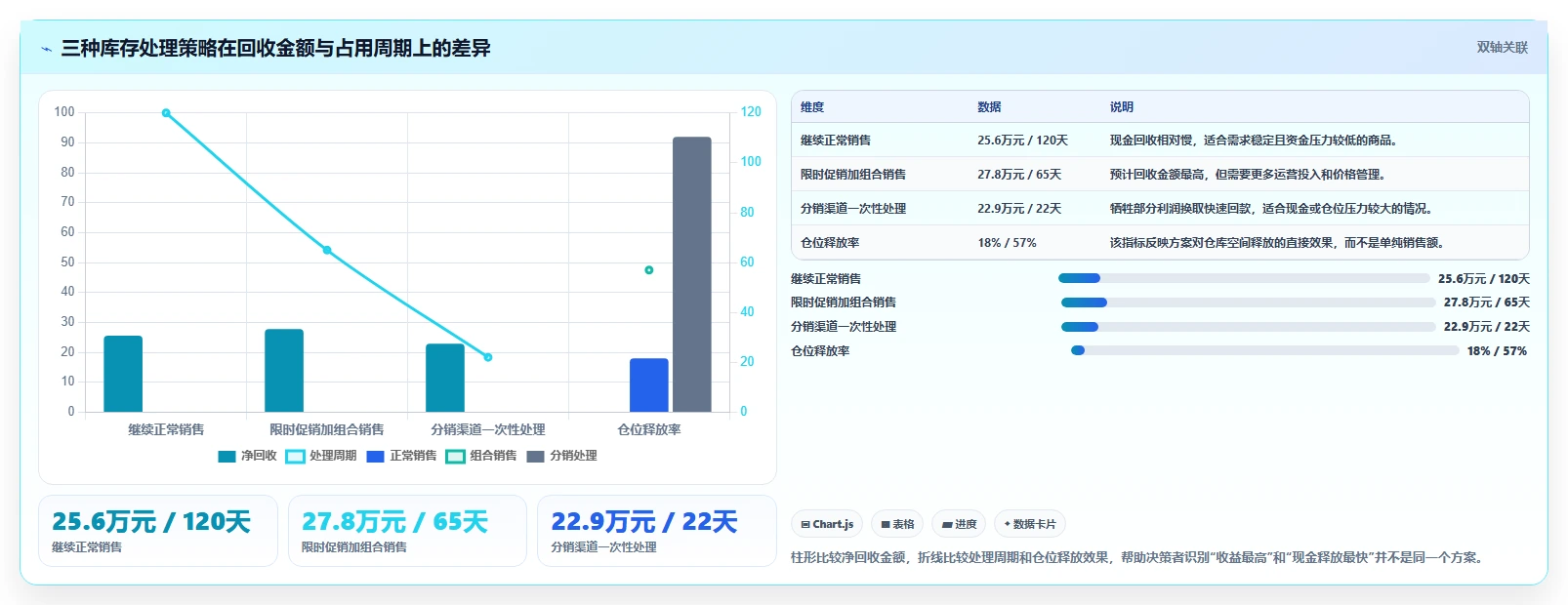Click the isolated green dot above 仓位释放率
This screenshot has height=605, width=1568.
[649, 270]
